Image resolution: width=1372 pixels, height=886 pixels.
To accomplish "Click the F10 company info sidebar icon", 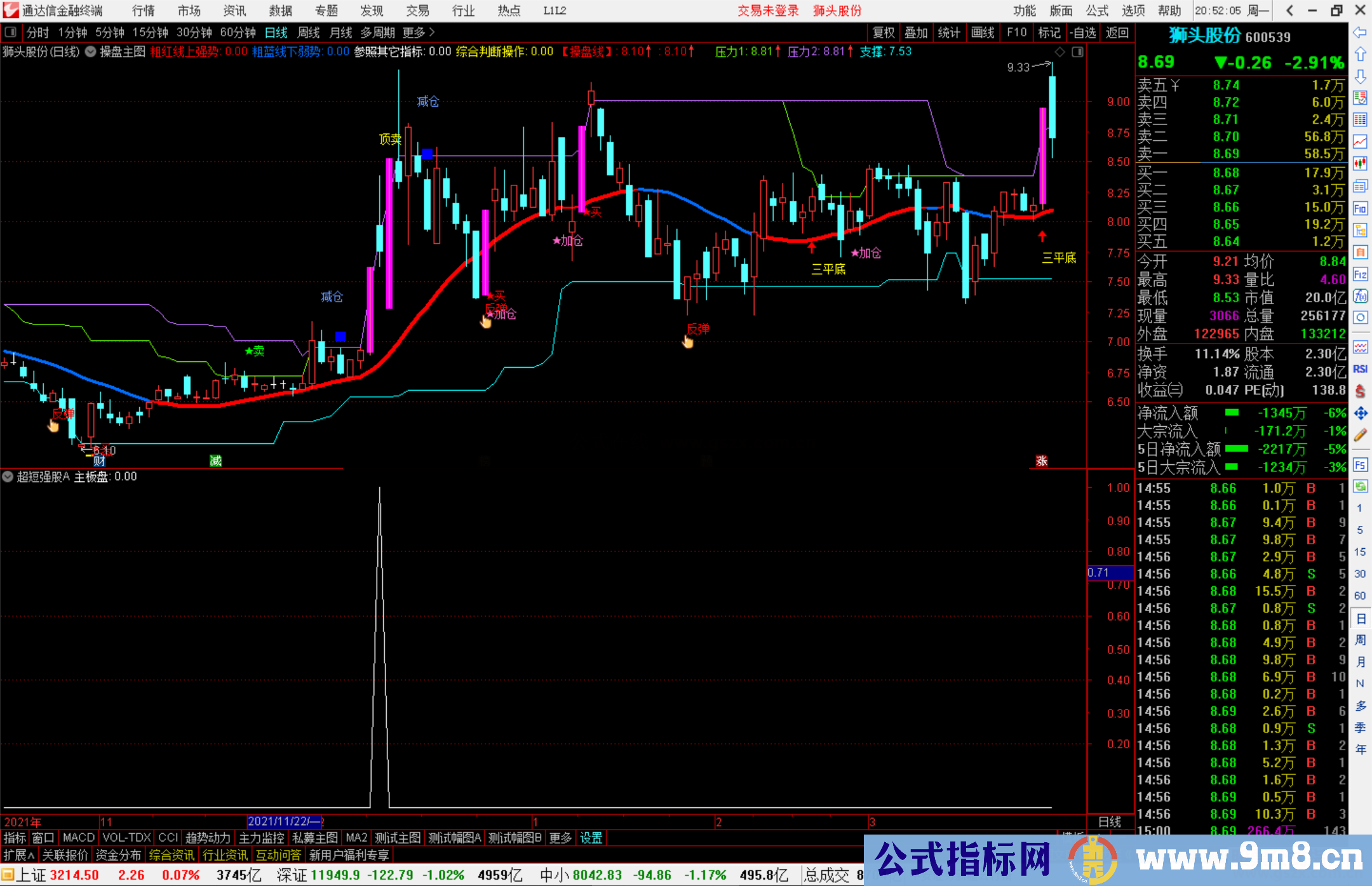I will (1360, 208).
